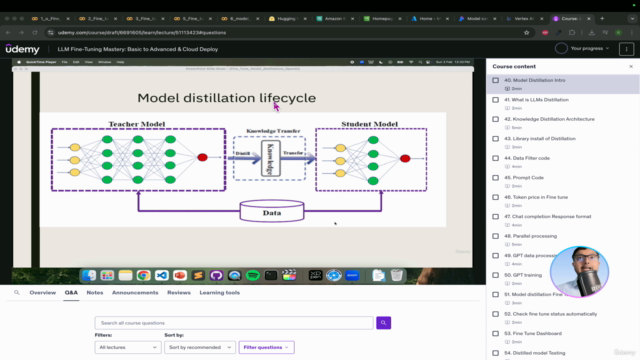Click the purple search button
The height and width of the screenshot is (360, 640).
[x=383, y=323]
